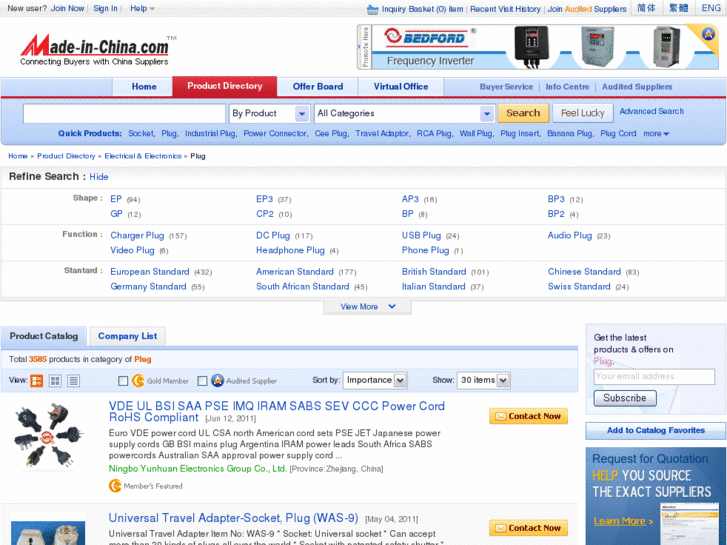727x545 pixels.
Task: Check the Gold Member filter checkbox
Action: (x=123, y=381)
